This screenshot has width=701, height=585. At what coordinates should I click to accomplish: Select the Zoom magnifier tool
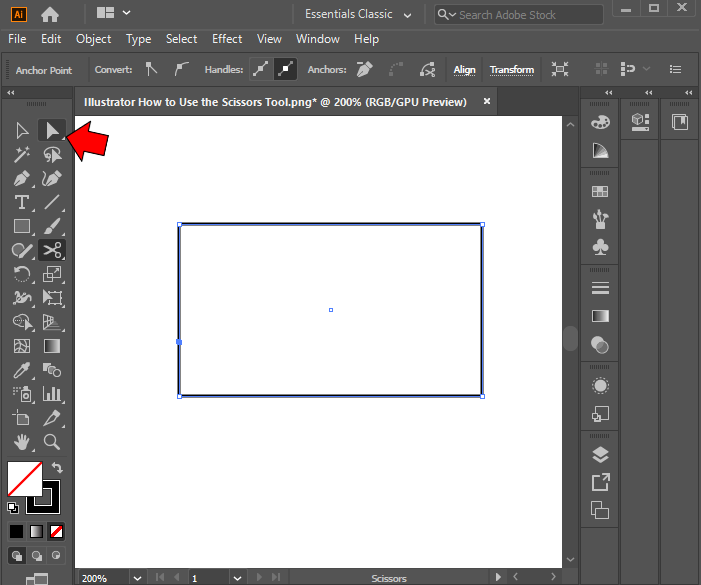pos(52,441)
